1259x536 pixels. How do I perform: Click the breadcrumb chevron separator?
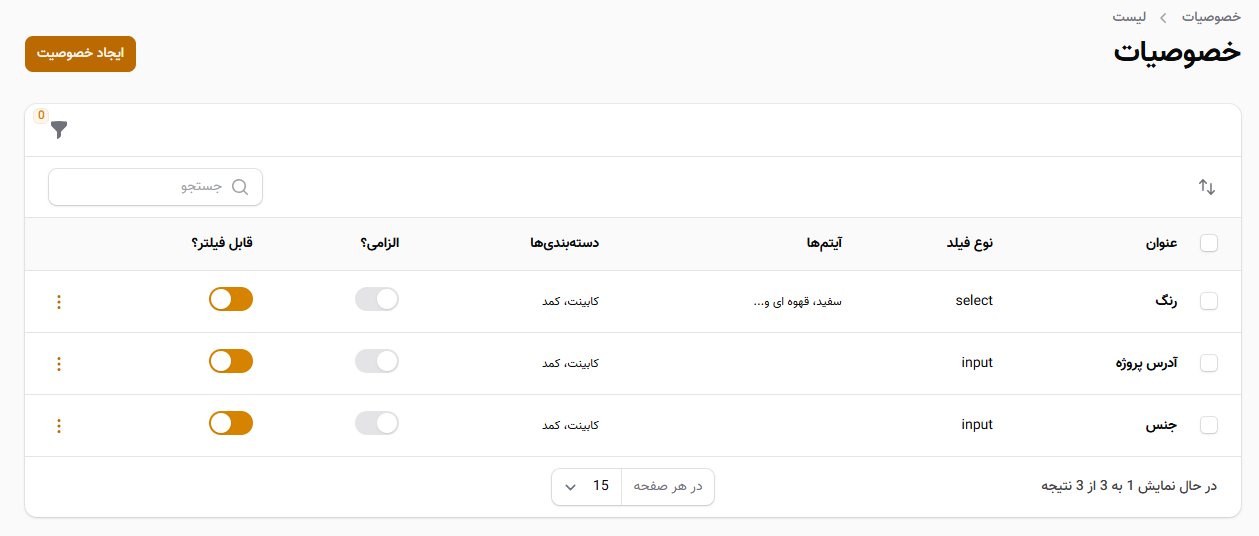tap(1164, 18)
